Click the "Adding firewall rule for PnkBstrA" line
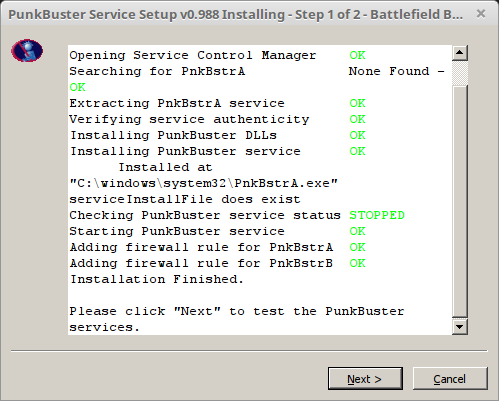The width and height of the screenshot is (499, 401). coord(201,247)
